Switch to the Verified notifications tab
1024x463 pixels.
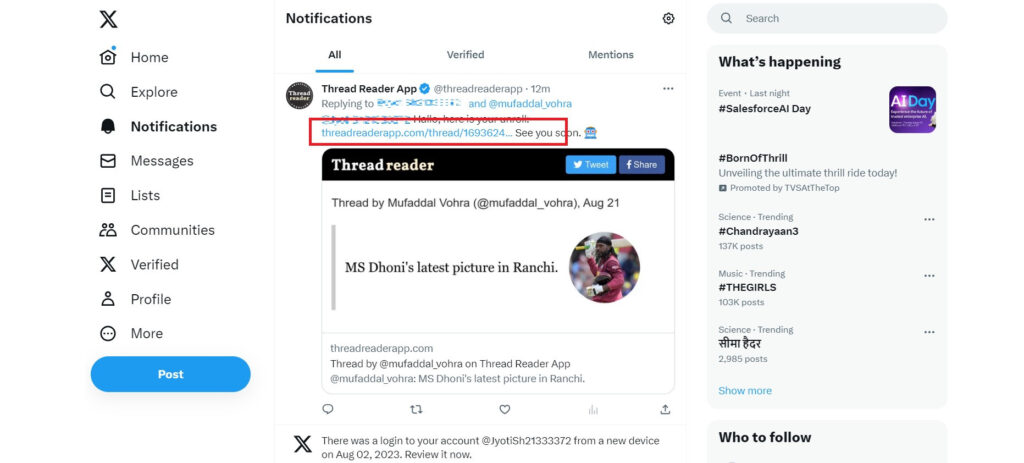point(465,55)
